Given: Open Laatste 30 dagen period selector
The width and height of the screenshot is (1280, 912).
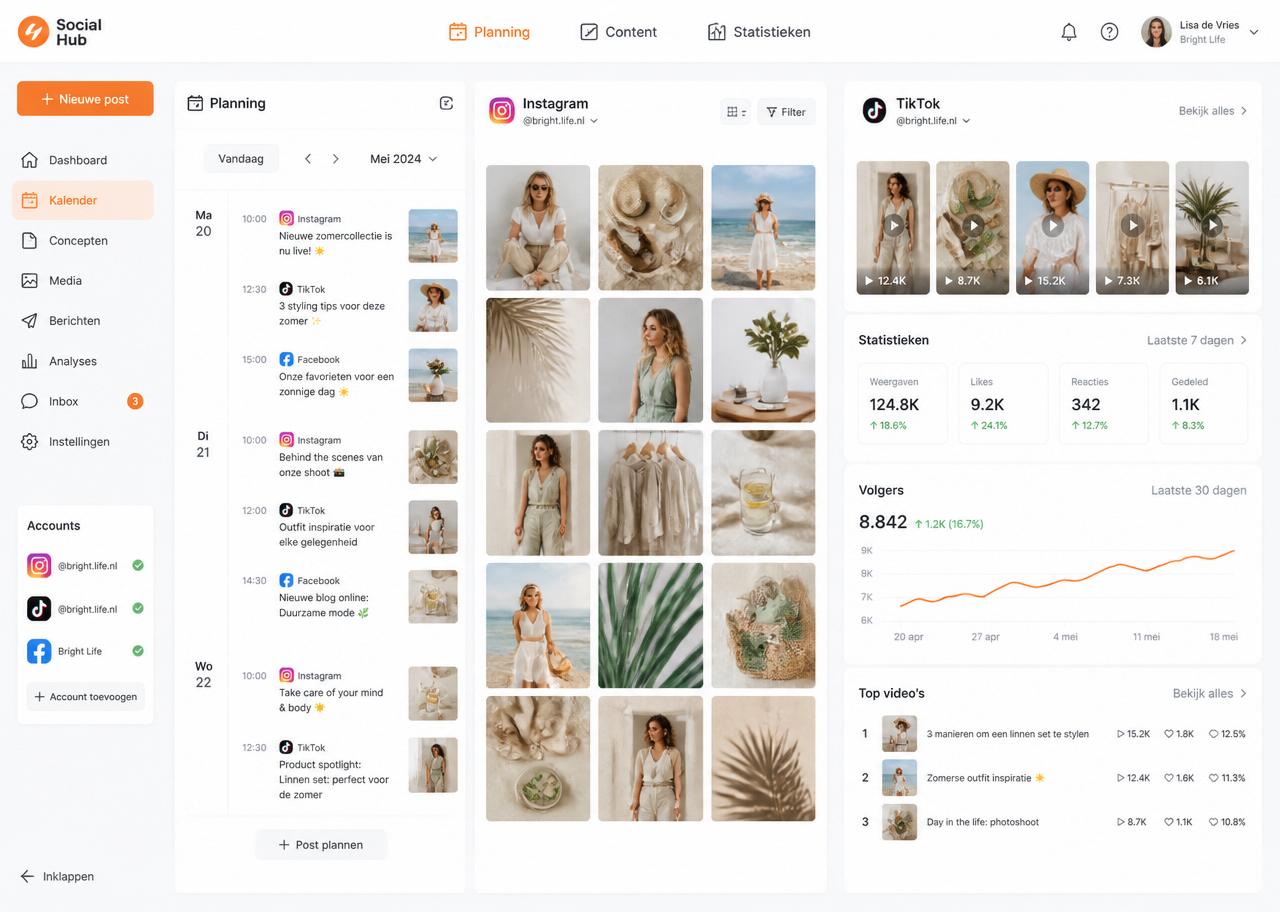Looking at the screenshot, I should (x=1198, y=490).
